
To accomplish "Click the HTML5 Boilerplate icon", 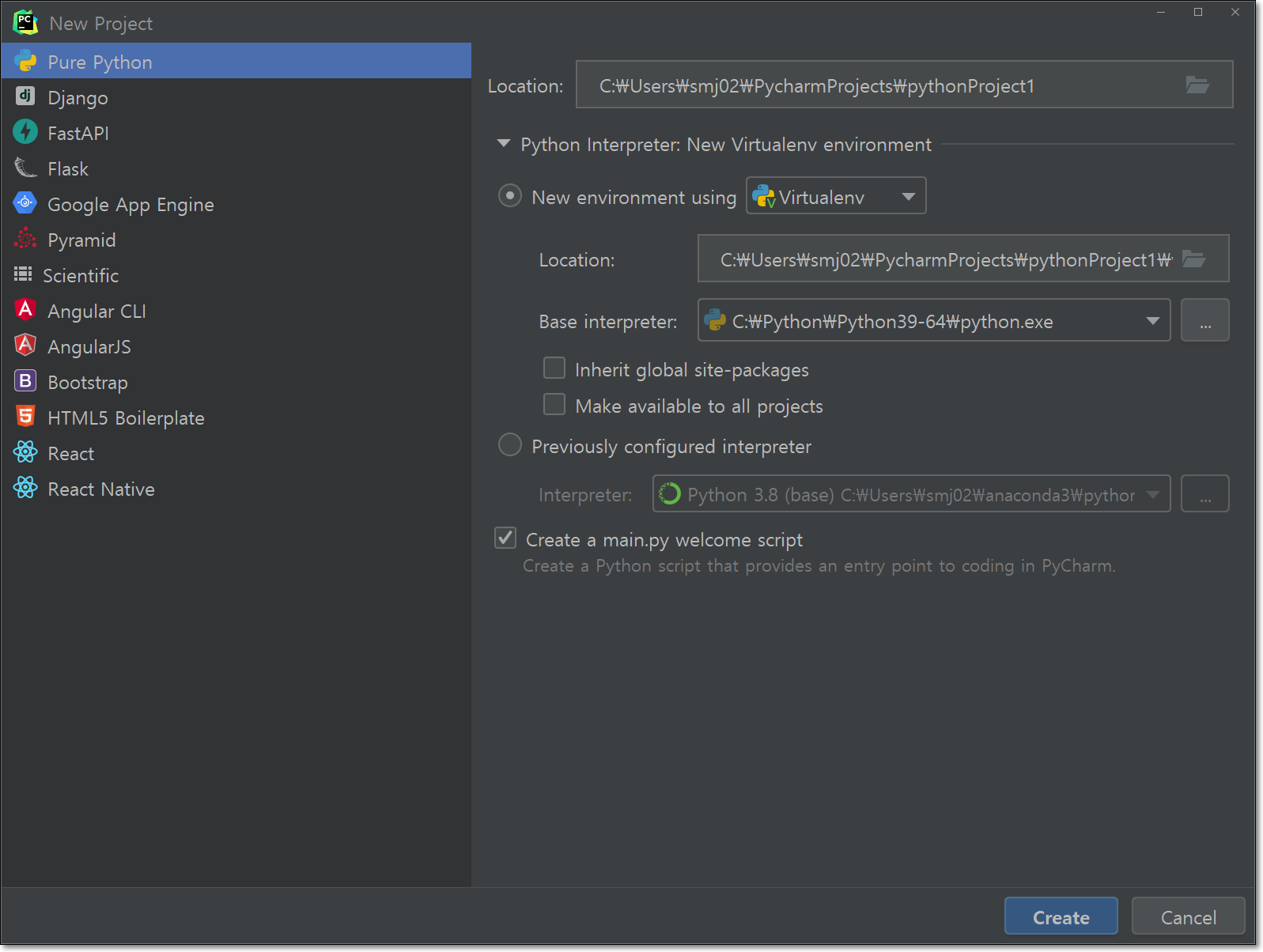I will coord(25,416).
